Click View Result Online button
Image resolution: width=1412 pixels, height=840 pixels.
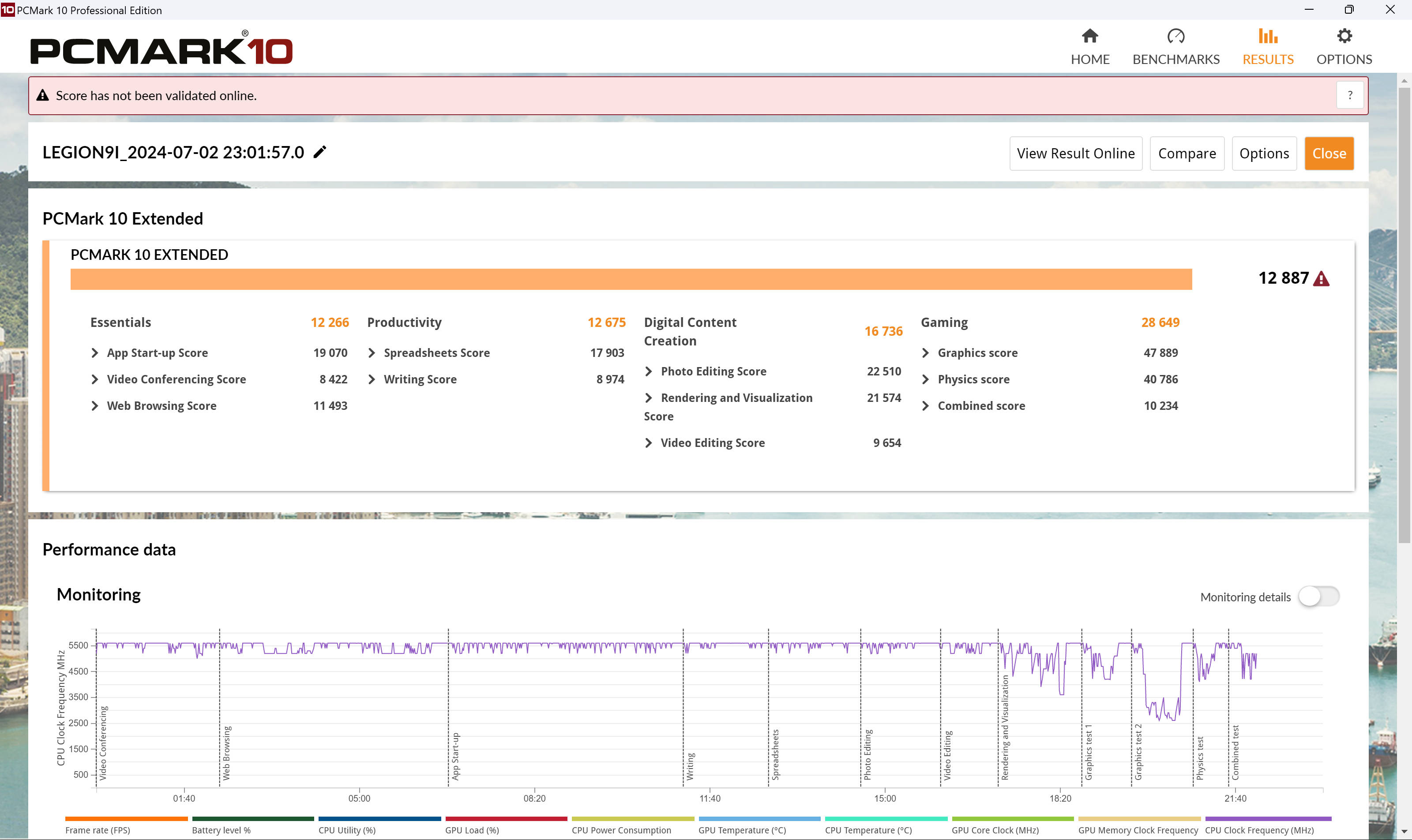1076,154
